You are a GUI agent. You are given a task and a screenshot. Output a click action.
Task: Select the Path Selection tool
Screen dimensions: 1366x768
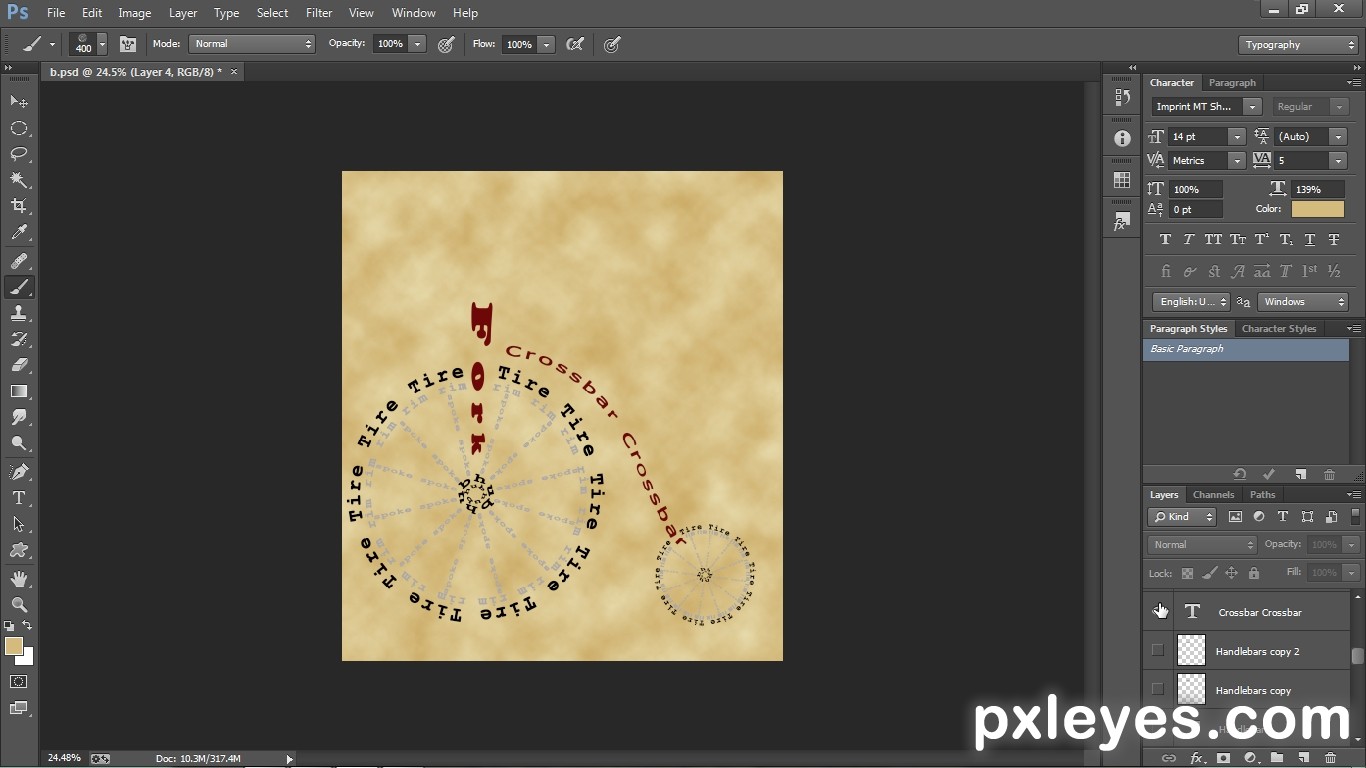coord(19,524)
